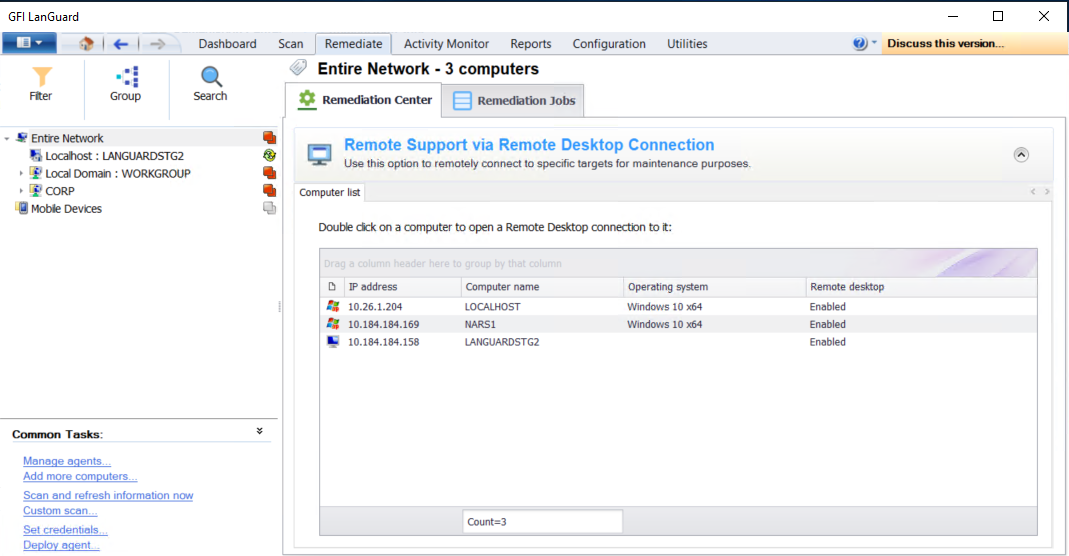The width and height of the screenshot is (1069, 556).
Task: Sort by IP address column header
Action: (x=402, y=287)
